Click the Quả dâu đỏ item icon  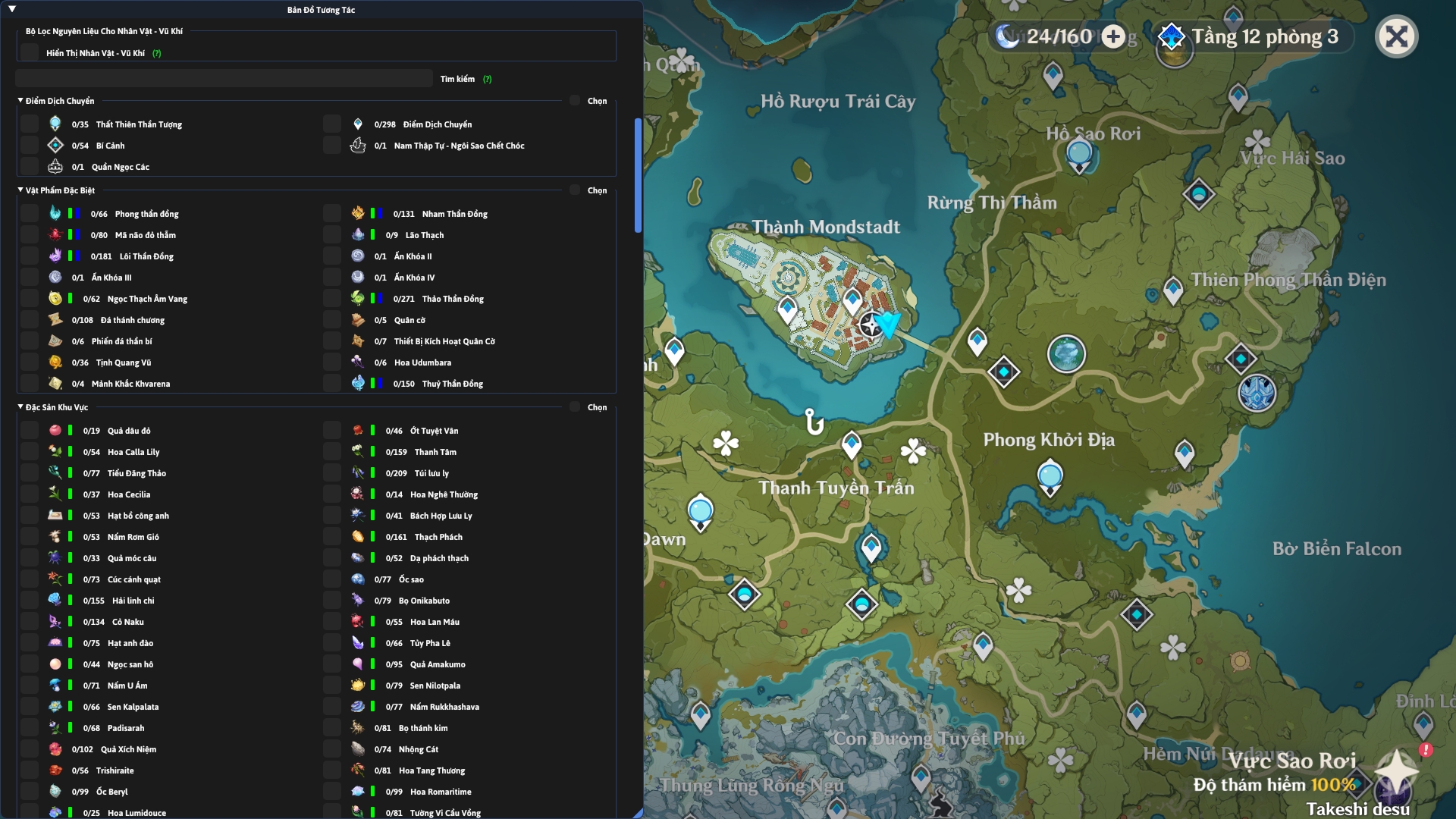[x=55, y=430]
